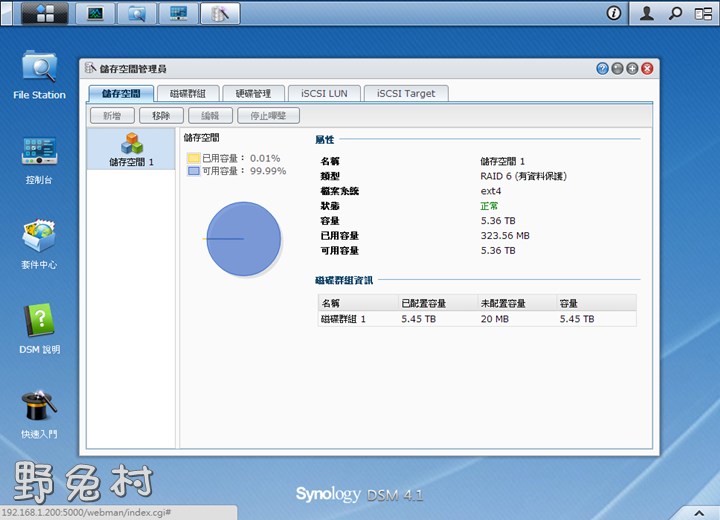
Task: Open 套件中心 desktop icon
Action: tap(39, 244)
